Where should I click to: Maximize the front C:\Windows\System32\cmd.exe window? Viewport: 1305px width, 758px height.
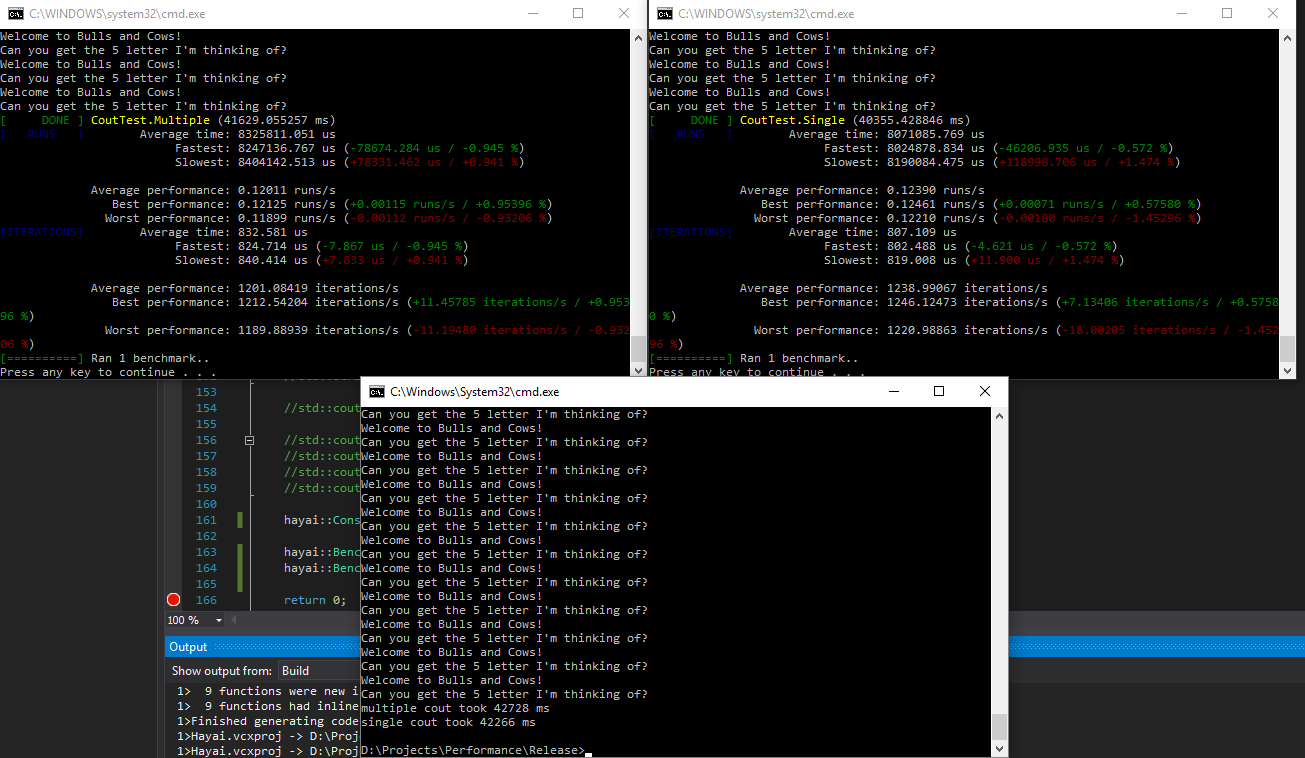(x=939, y=391)
